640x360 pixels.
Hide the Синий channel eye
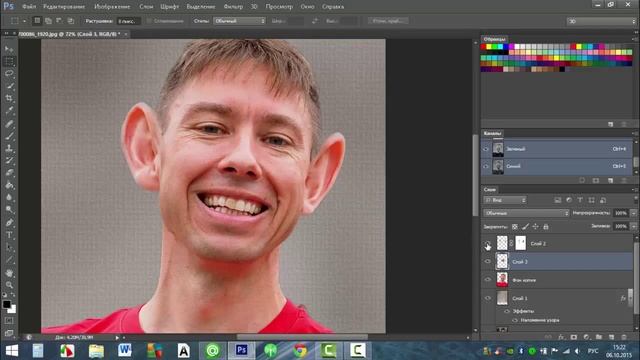click(x=486, y=167)
